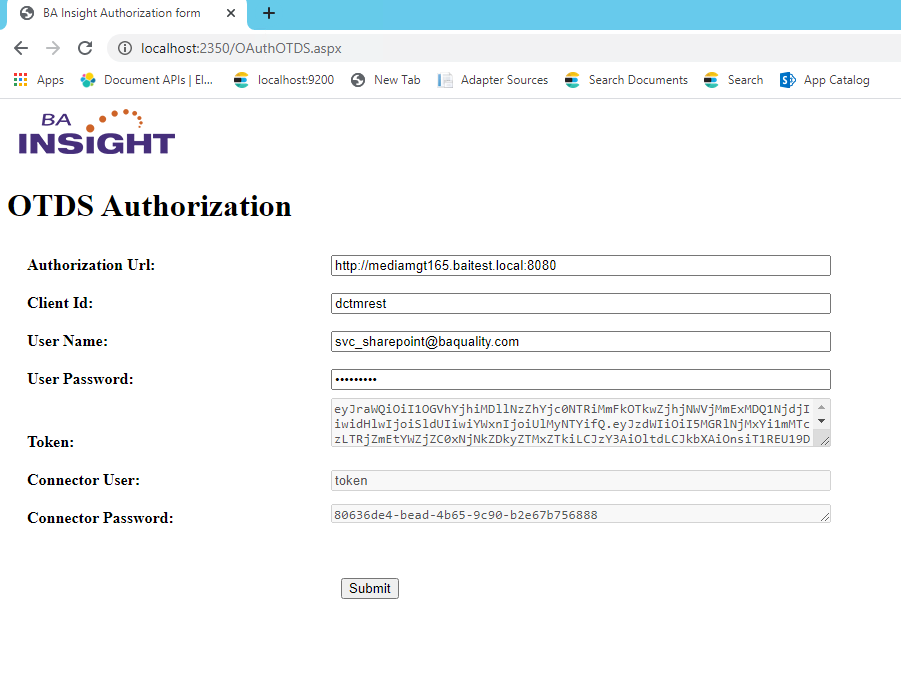Image resolution: width=901 pixels, height=680 pixels.
Task: Click Token area scroll up arrow
Action: click(822, 407)
